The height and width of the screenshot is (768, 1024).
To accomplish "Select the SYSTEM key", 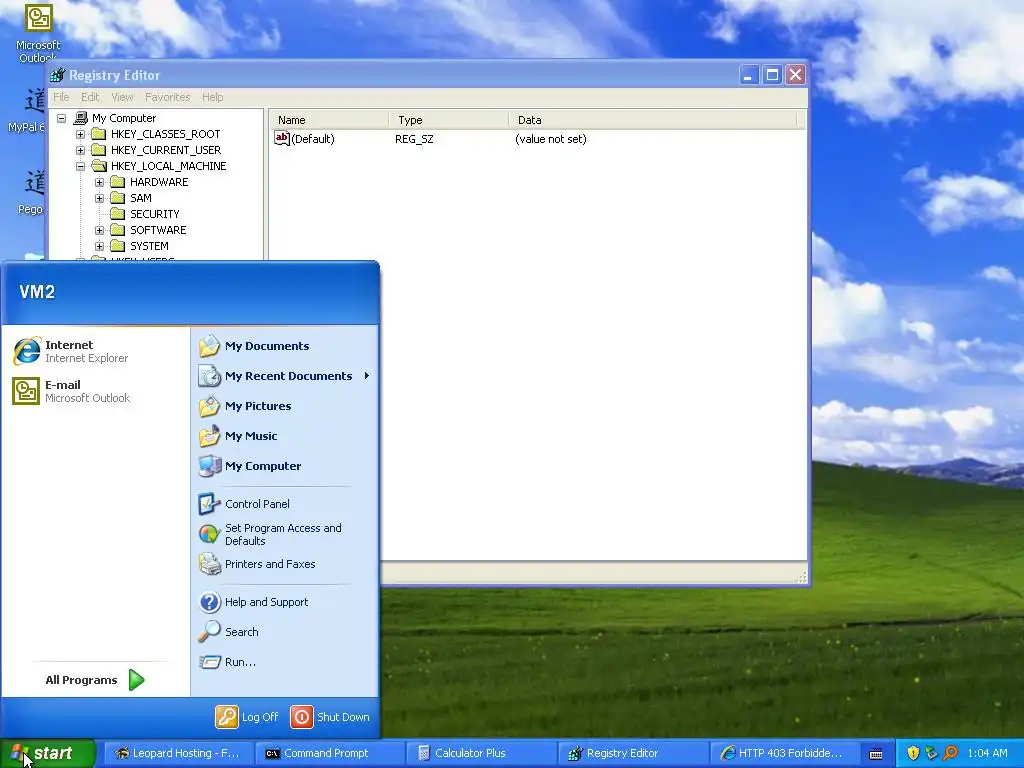I will click(x=149, y=246).
